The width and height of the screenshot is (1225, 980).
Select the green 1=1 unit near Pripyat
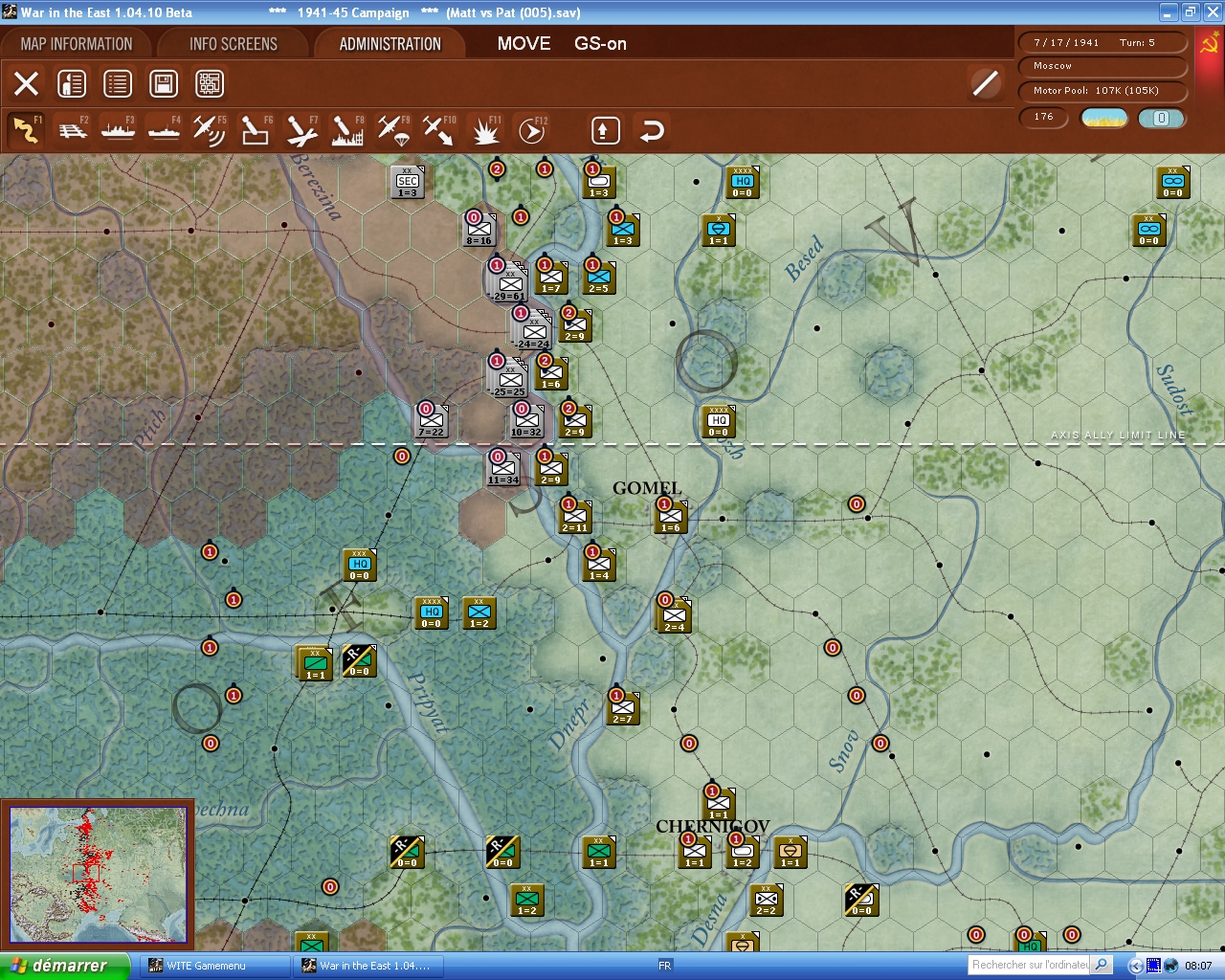tap(315, 663)
